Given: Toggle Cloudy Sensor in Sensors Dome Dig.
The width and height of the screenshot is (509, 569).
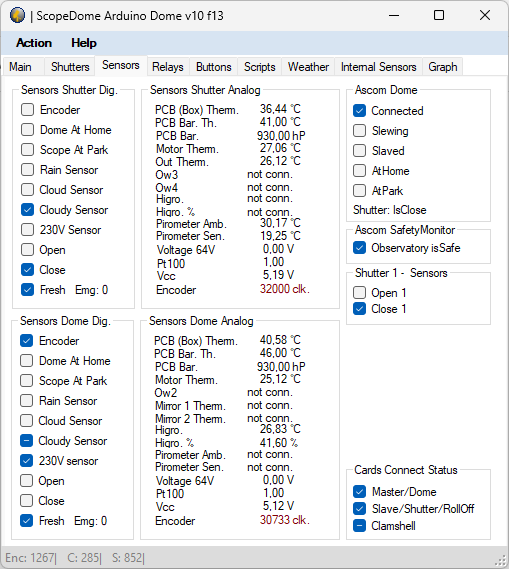Looking at the screenshot, I should (x=26, y=441).
